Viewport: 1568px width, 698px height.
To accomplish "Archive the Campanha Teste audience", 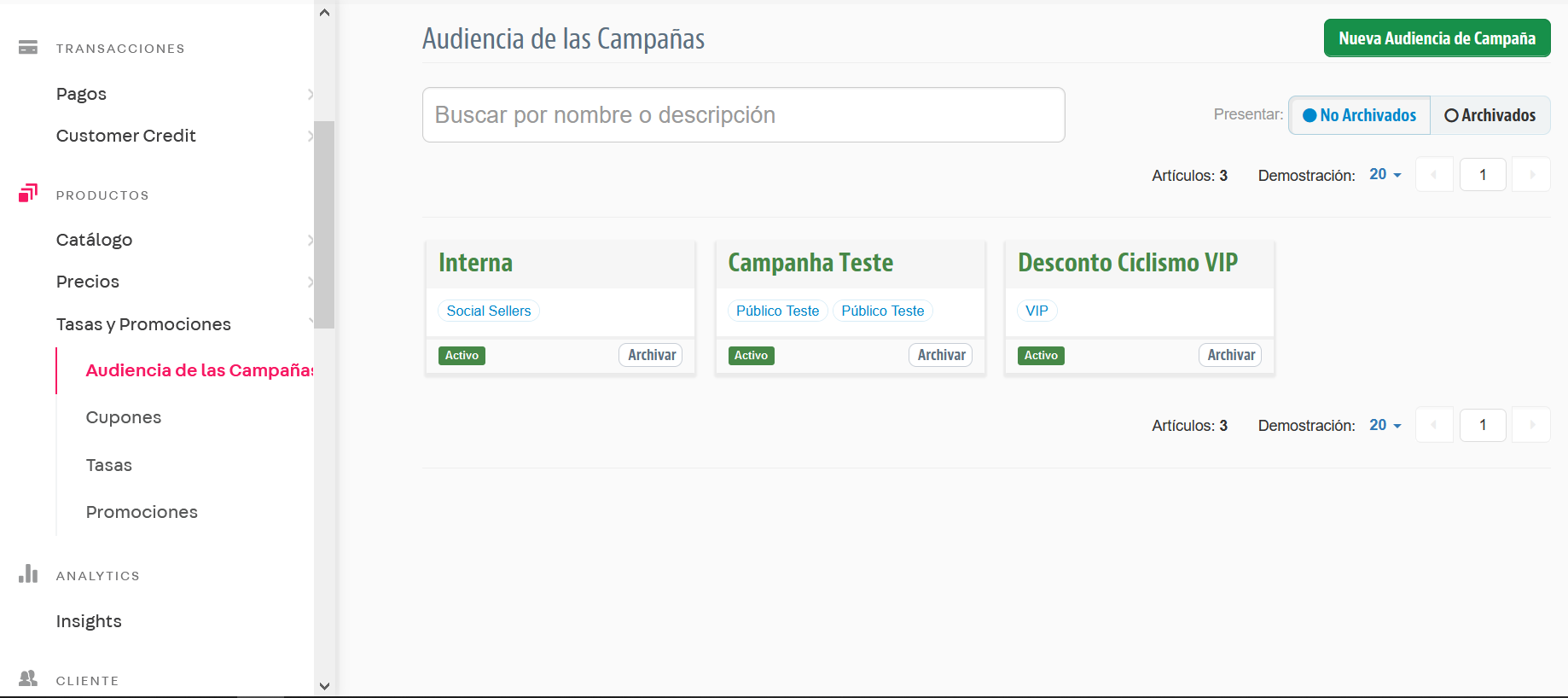I will tap(940, 354).
